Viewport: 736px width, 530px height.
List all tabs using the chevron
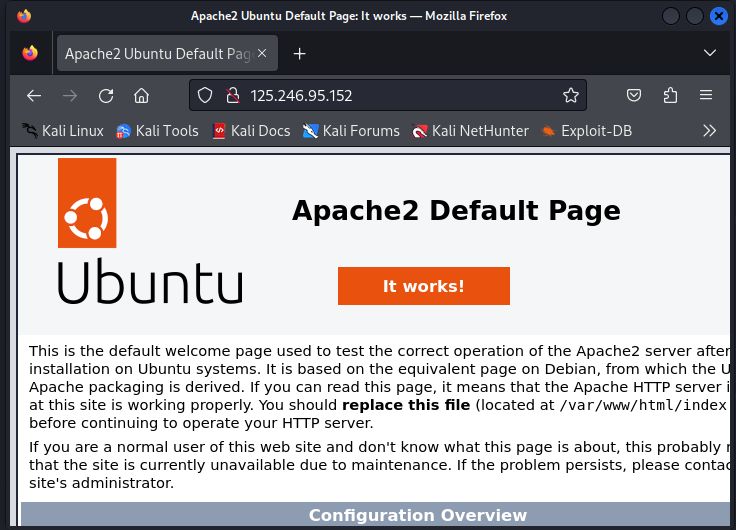coord(710,53)
